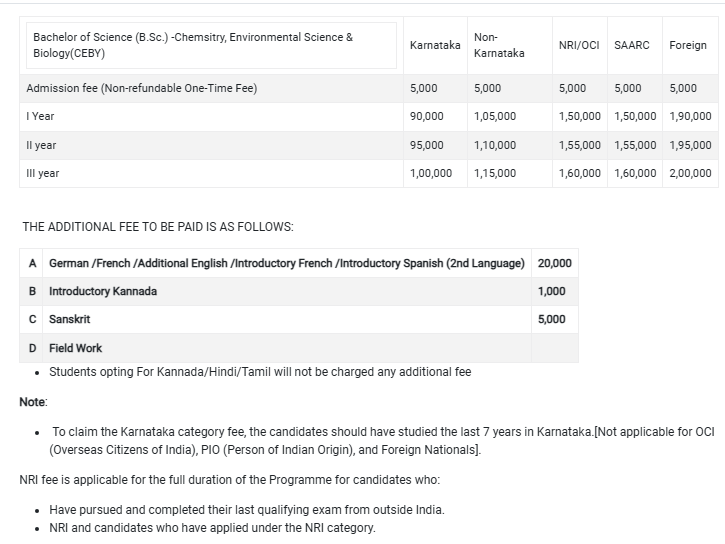
Task: Select the German/French 2nd Language row
Action: click(286, 263)
